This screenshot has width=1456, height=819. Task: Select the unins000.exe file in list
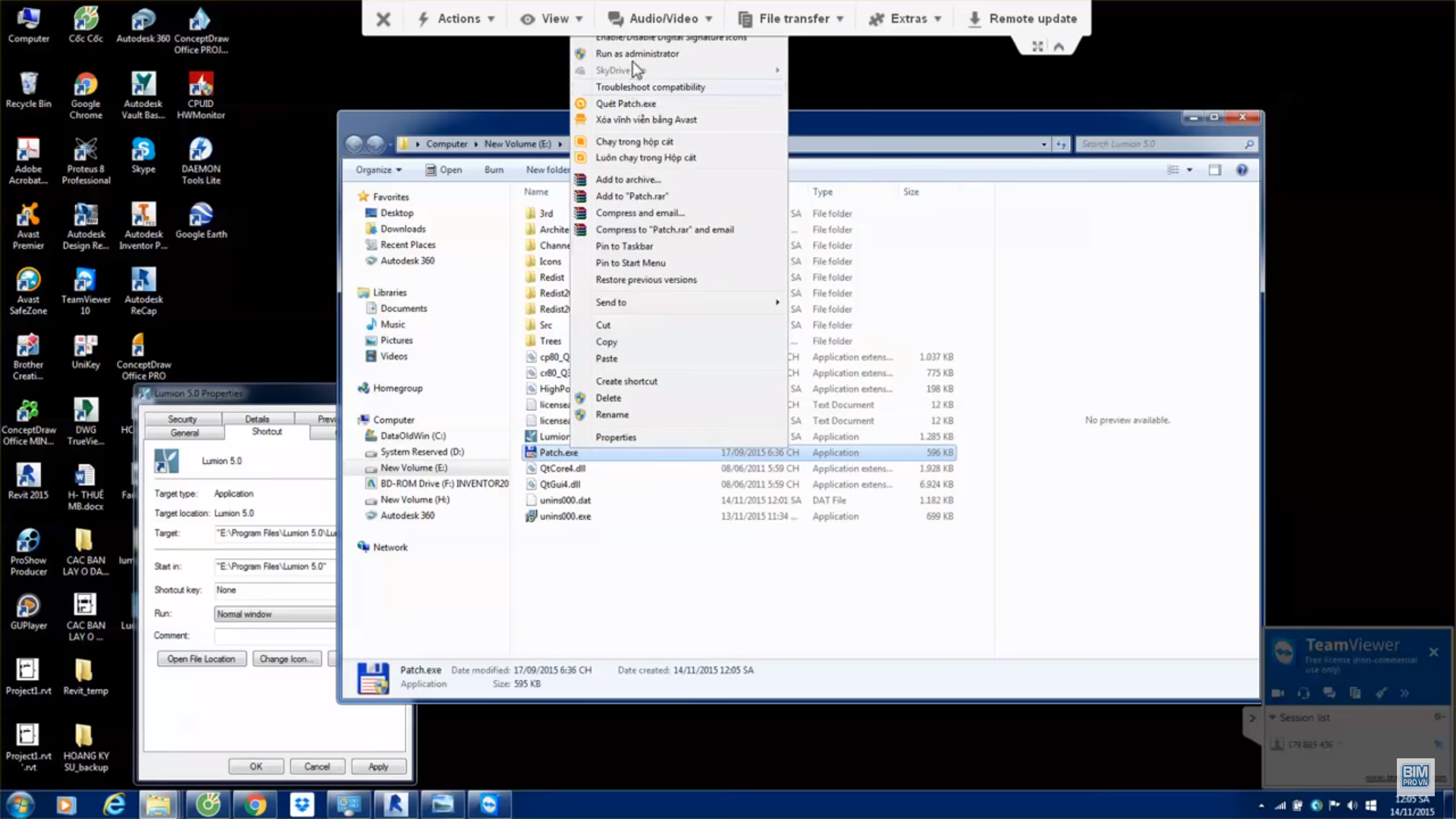click(565, 516)
